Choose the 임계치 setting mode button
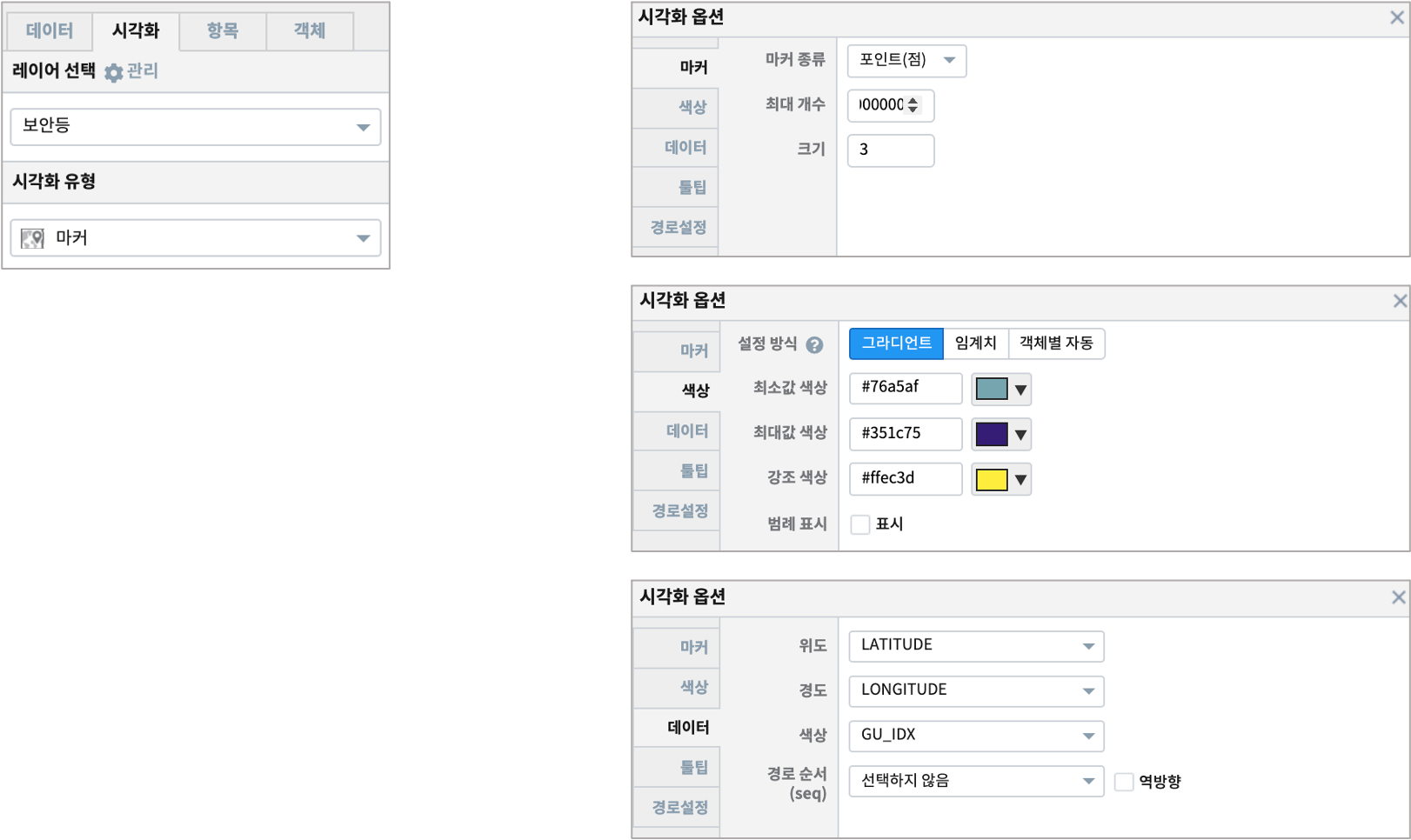This screenshot has height=840, width=1411. tap(975, 343)
